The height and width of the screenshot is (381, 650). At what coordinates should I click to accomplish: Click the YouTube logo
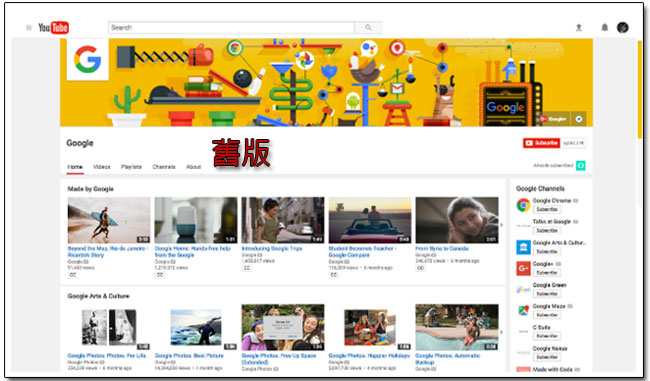coord(53,28)
